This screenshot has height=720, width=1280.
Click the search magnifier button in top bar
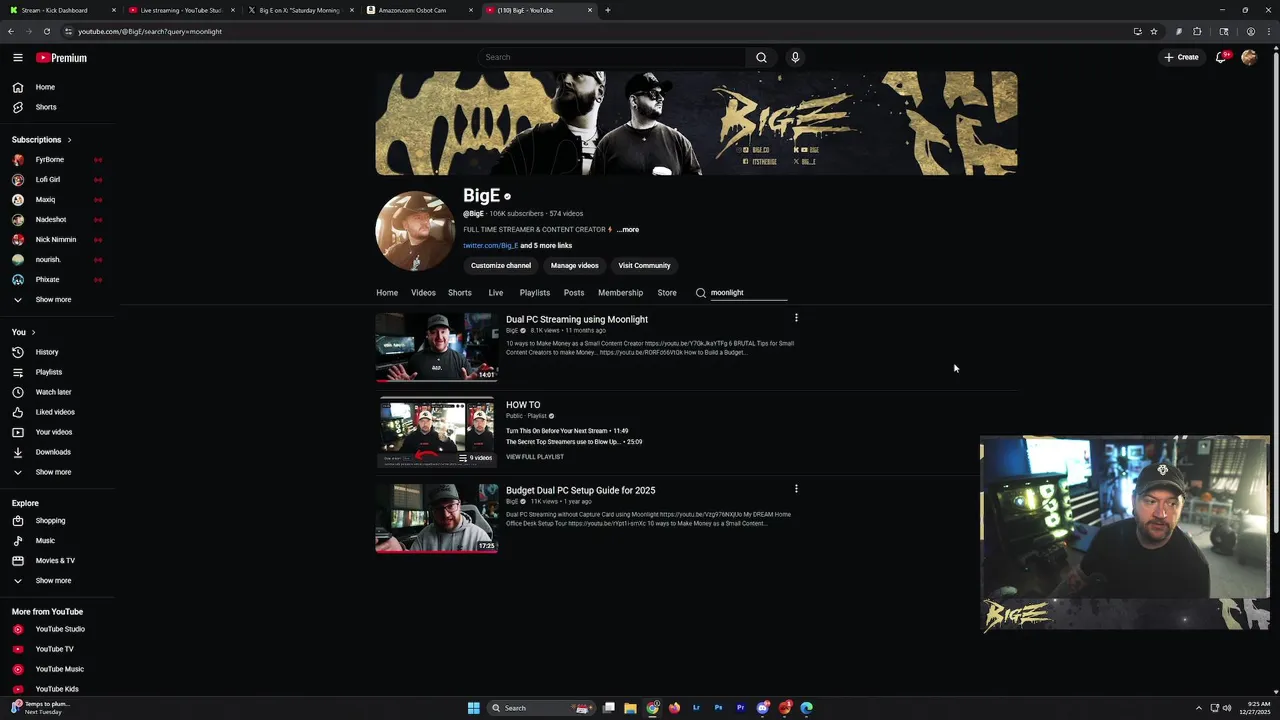pos(761,57)
